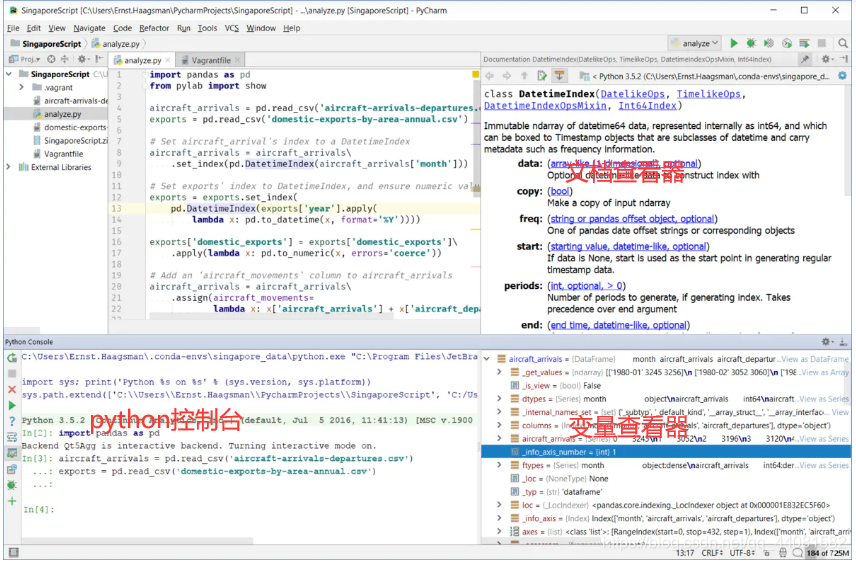Click View as Array for _get_values
Screen dimensions: 856x561
coord(825,372)
